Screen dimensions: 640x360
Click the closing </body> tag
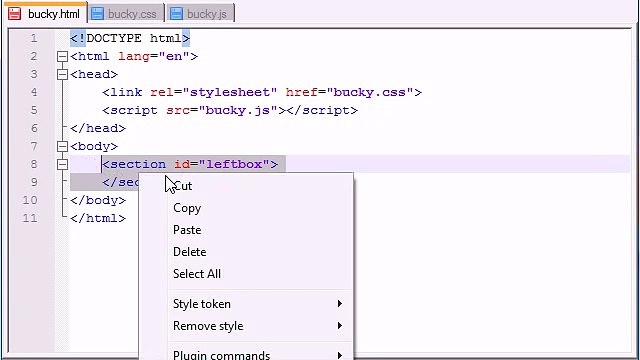click(98, 200)
